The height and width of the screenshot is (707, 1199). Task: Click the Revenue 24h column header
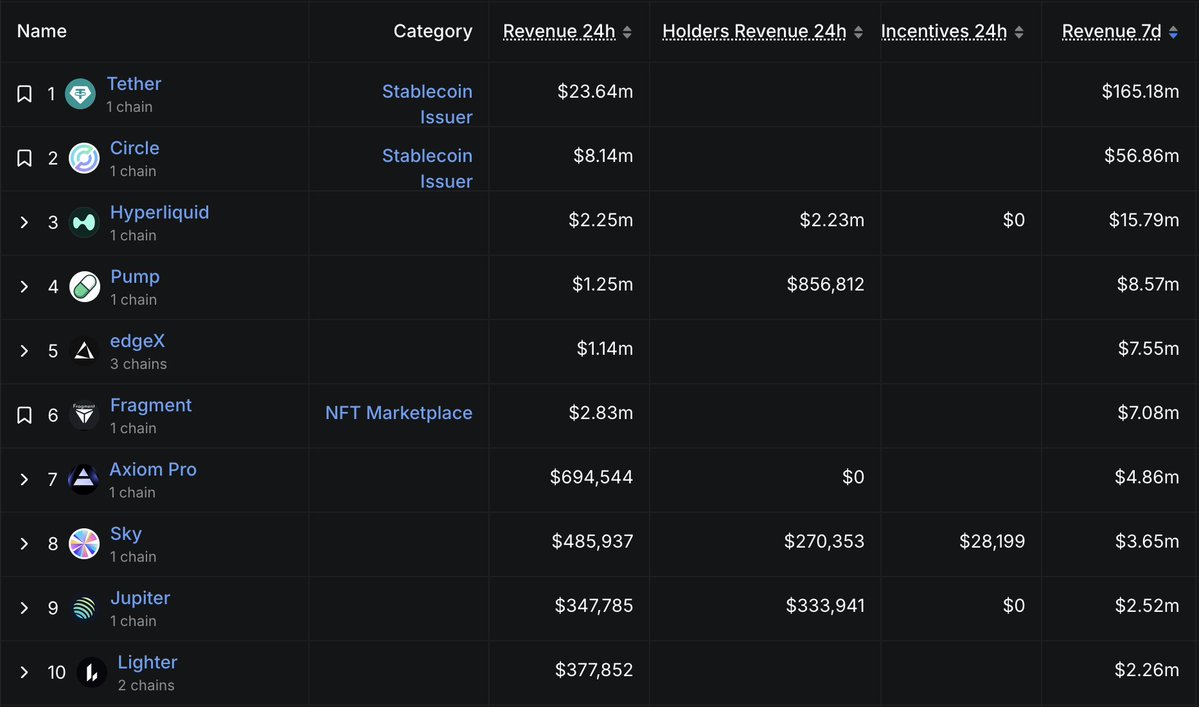559,31
